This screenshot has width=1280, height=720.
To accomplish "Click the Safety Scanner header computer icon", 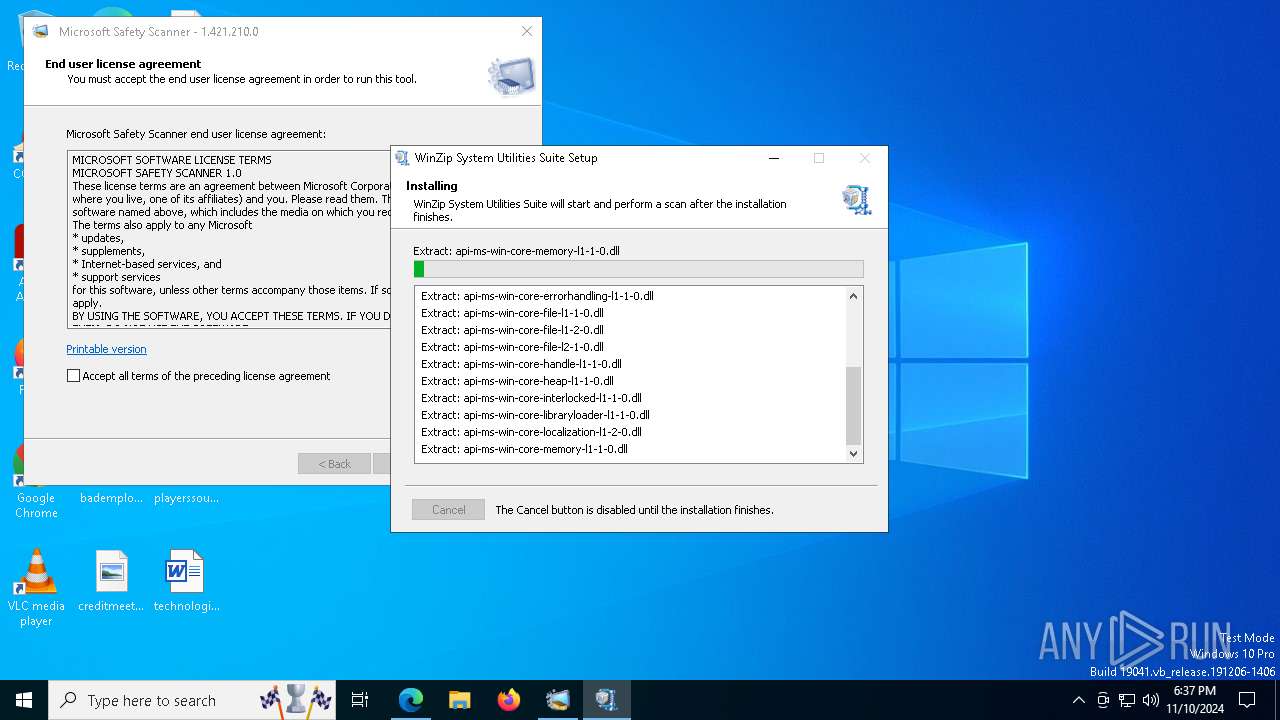I will 511,76.
